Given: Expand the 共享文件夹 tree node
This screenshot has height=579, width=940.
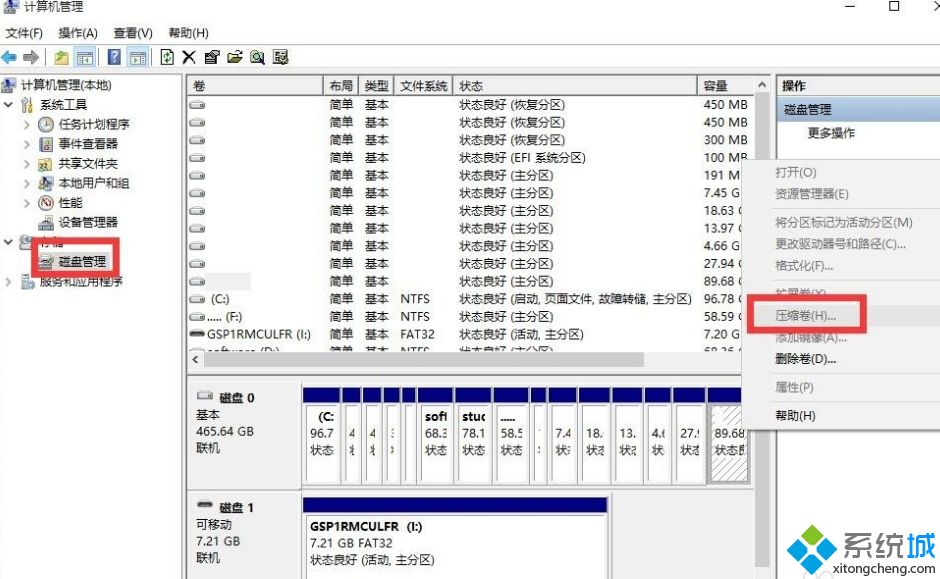Looking at the screenshot, I should 26,164.
